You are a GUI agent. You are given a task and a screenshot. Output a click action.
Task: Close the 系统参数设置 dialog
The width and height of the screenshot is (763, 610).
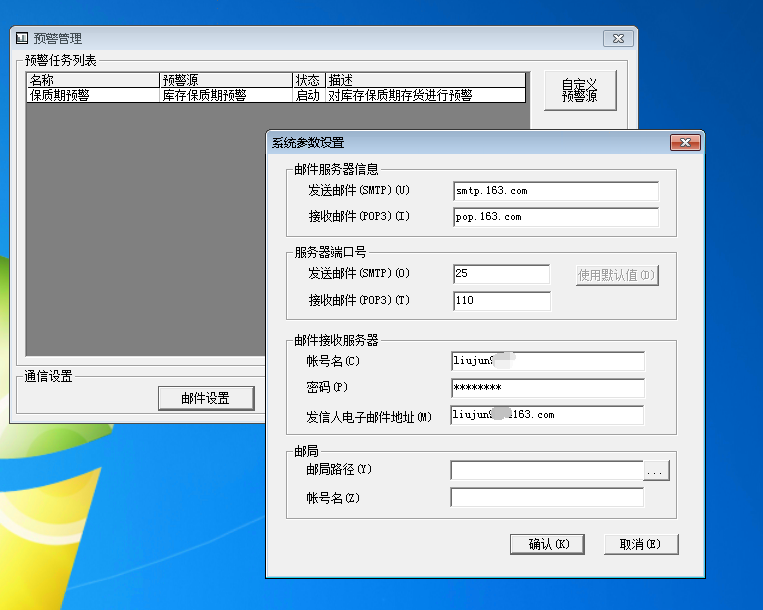(x=685, y=142)
